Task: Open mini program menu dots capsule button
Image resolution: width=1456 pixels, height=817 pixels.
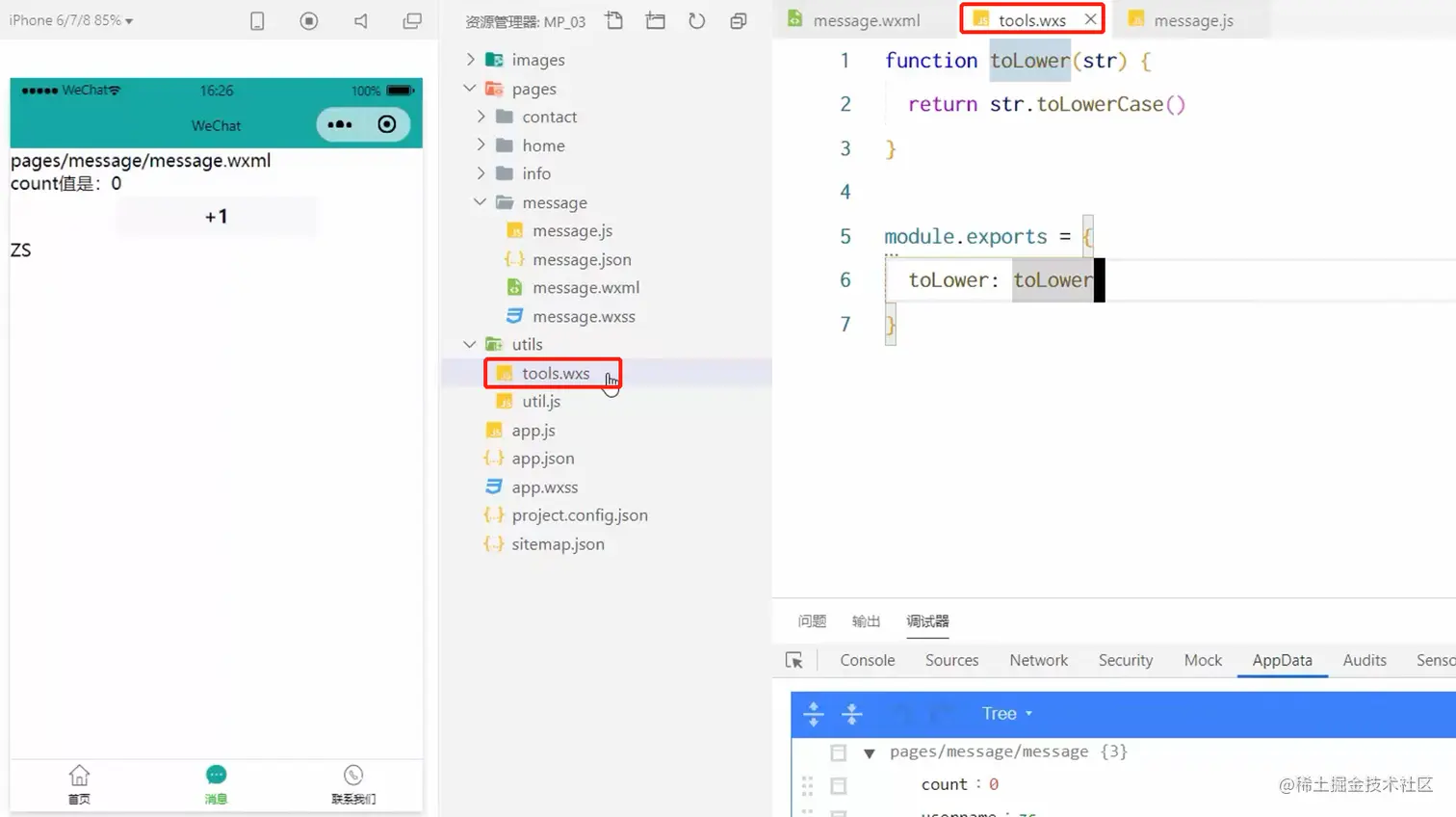Action: tap(340, 124)
